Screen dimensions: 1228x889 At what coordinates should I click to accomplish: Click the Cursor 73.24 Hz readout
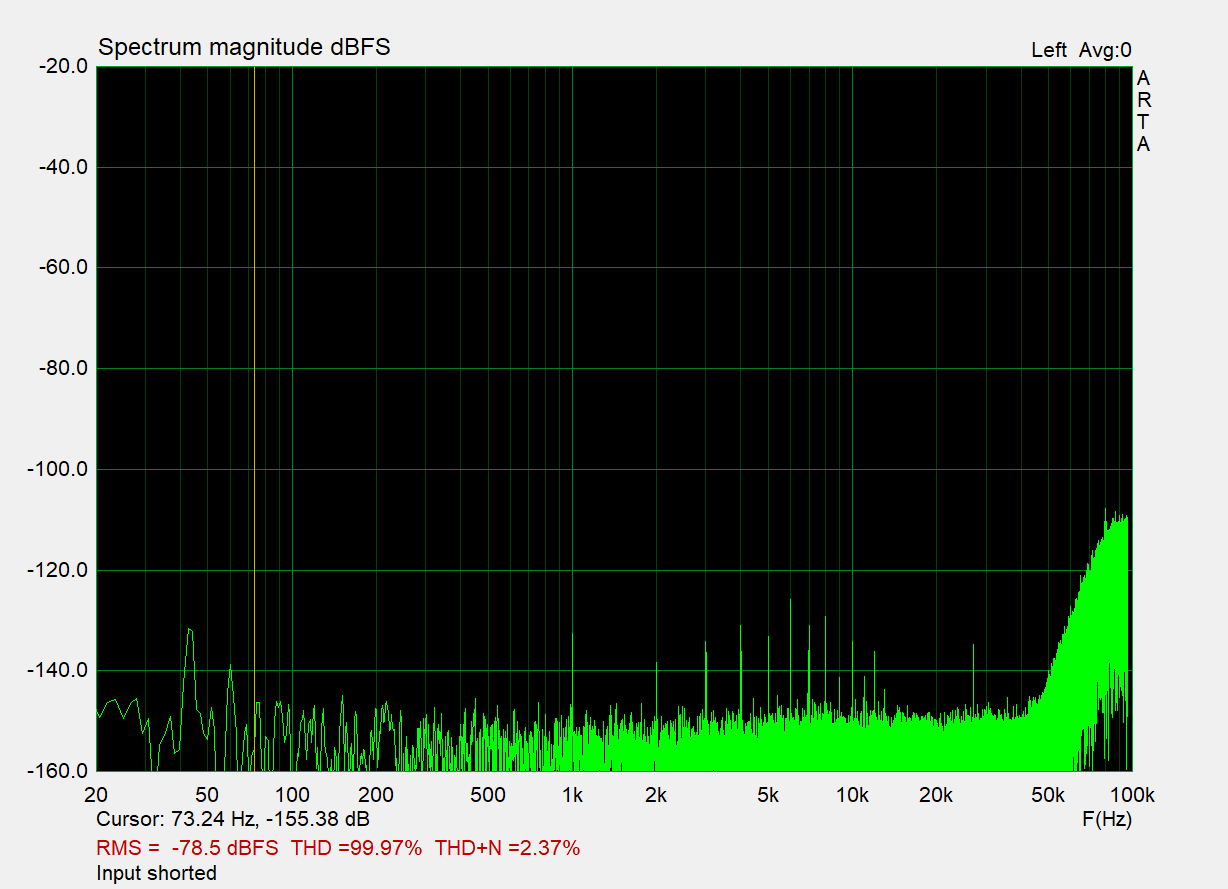point(233,819)
